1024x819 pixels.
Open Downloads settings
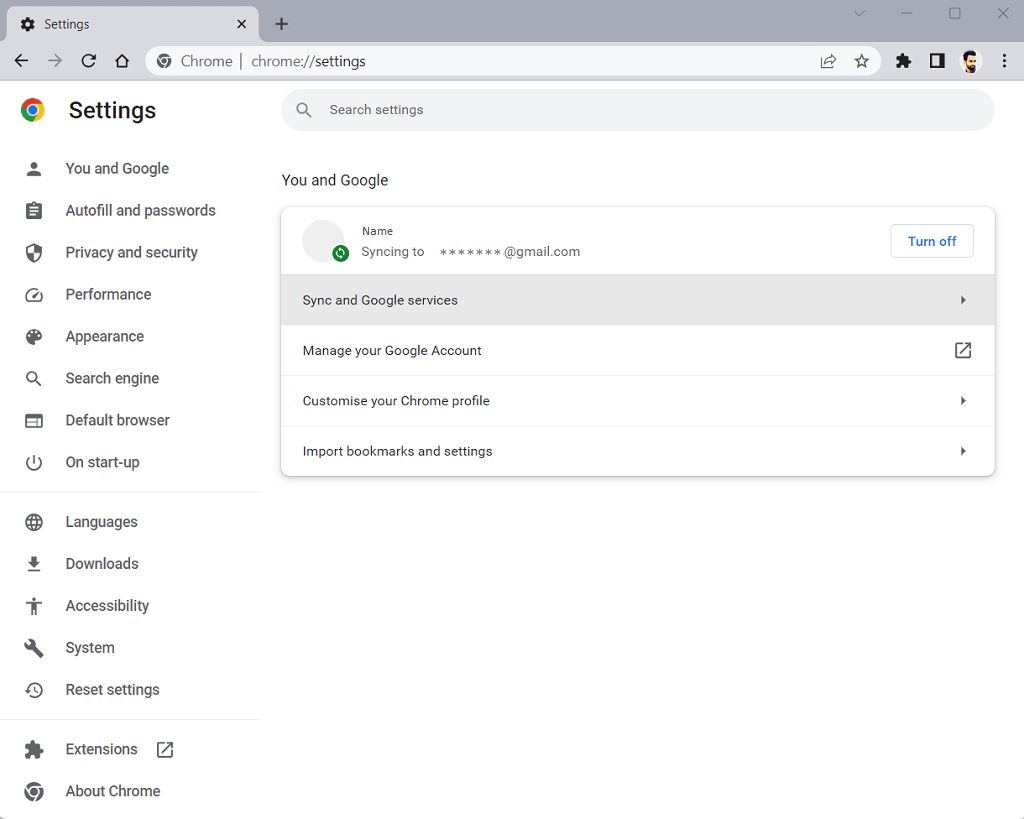point(102,564)
